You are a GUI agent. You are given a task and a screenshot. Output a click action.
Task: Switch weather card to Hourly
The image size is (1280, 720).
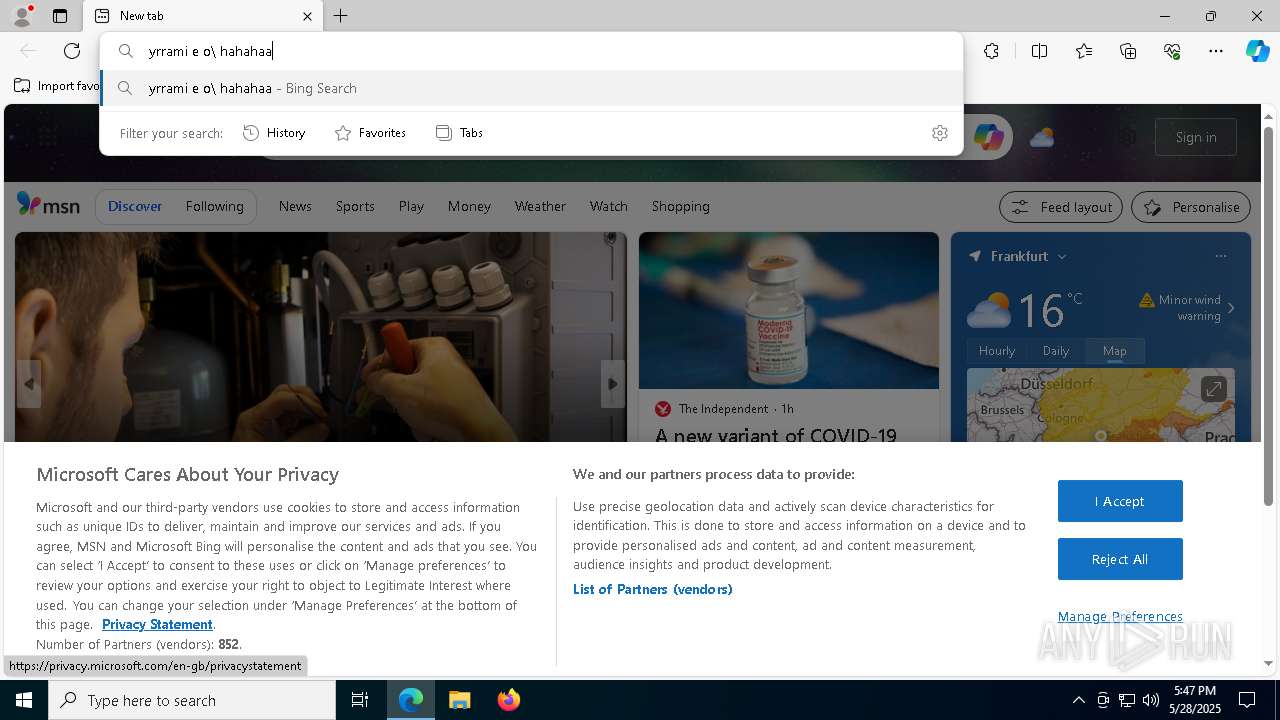click(x=996, y=351)
